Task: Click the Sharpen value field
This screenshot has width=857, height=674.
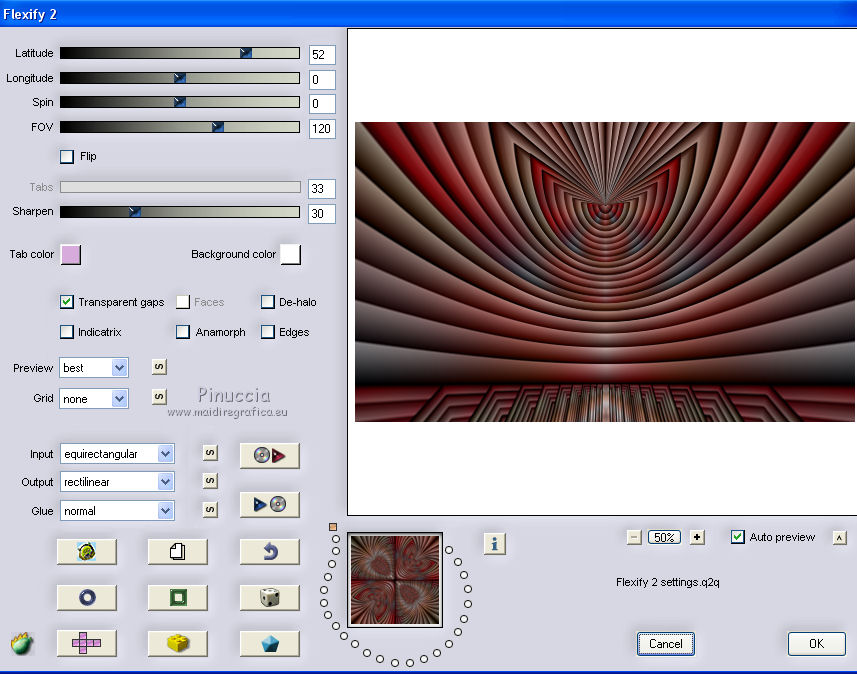Action: [x=322, y=213]
